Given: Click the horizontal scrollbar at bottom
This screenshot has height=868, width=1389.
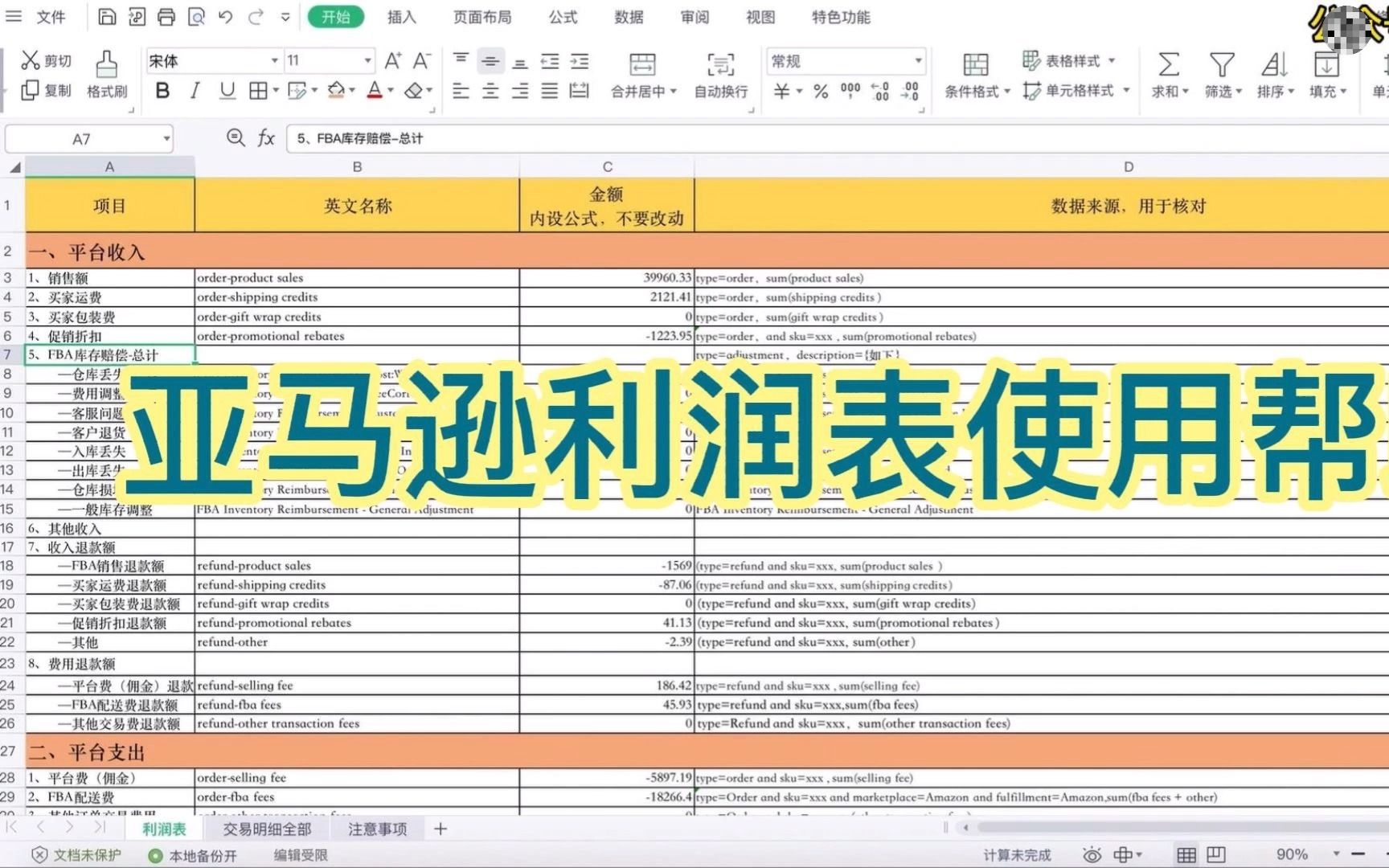Looking at the screenshot, I should (1182, 827).
